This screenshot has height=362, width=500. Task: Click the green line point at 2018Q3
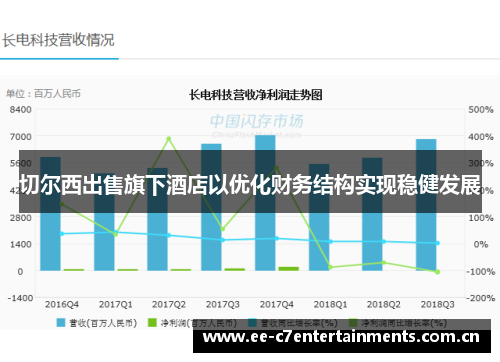[x=438, y=272]
